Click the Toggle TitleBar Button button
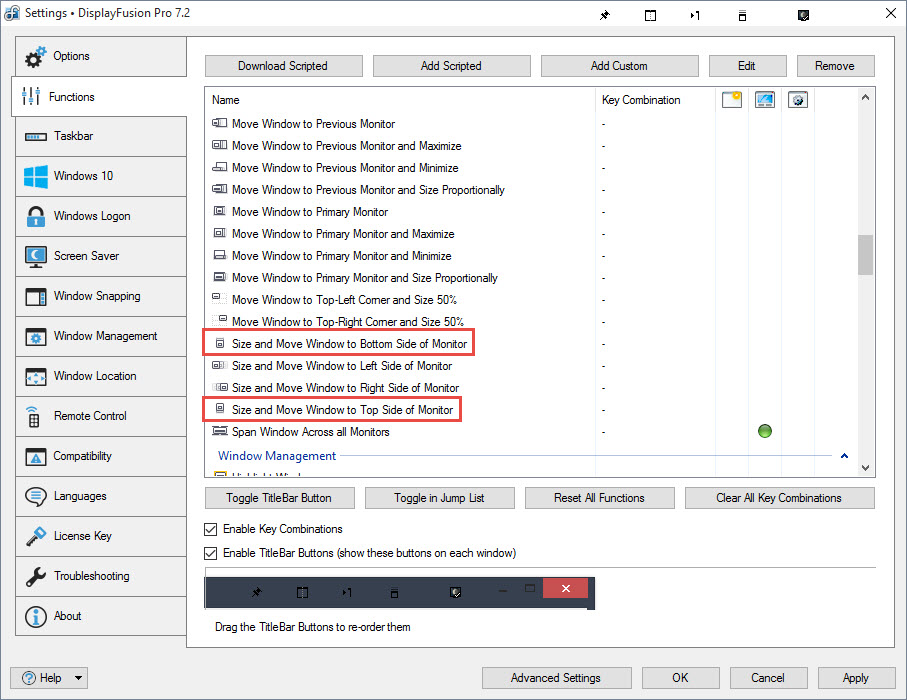This screenshot has width=907, height=700. pyautogui.click(x=279, y=498)
